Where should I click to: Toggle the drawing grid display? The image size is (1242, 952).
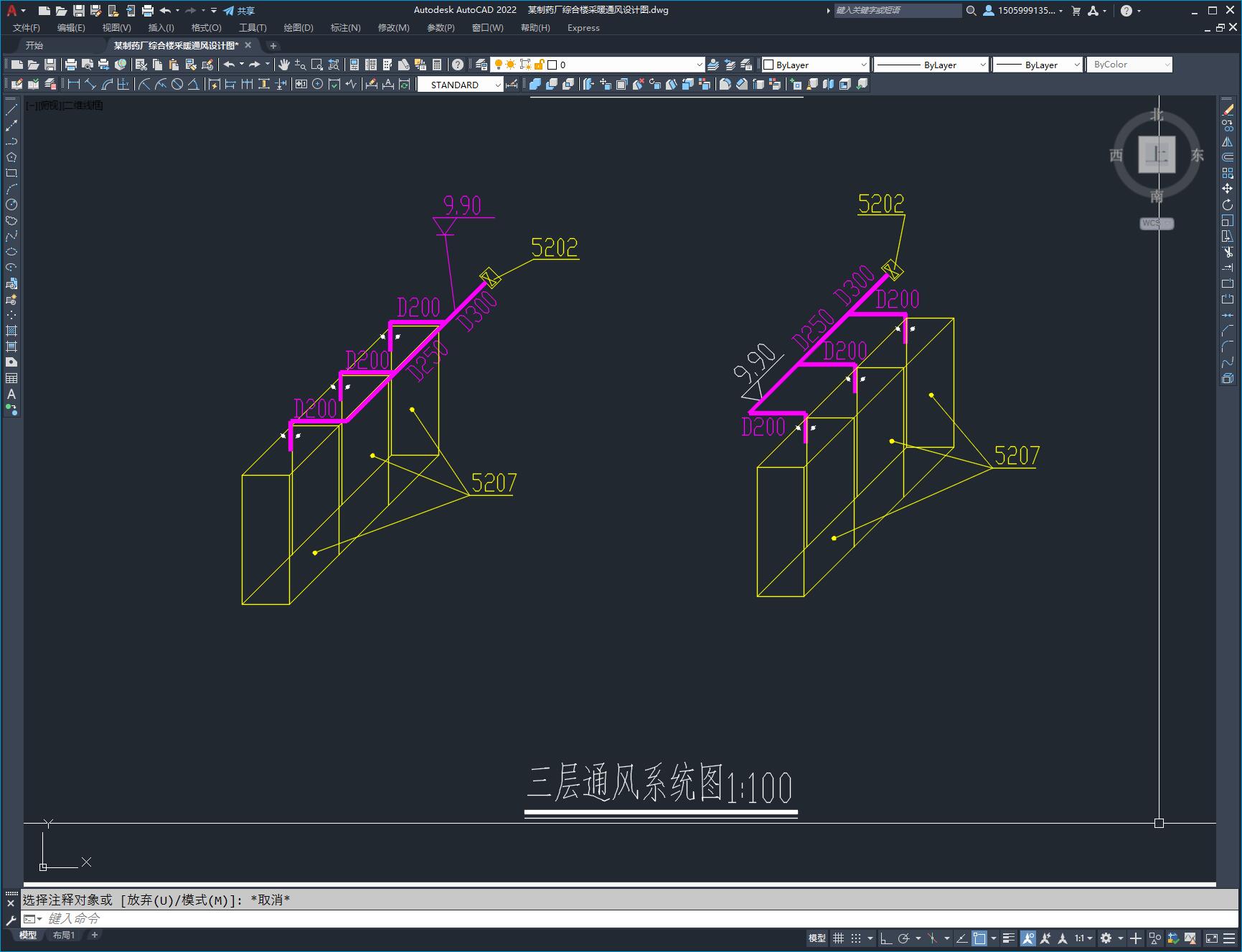838,938
